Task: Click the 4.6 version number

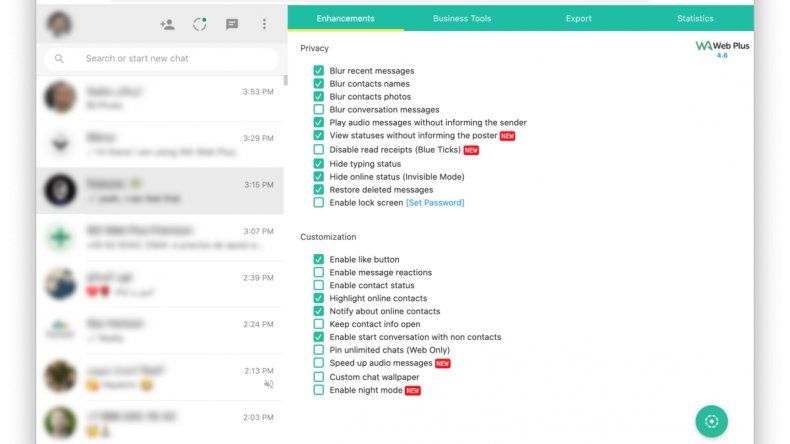Action: point(722,55)
